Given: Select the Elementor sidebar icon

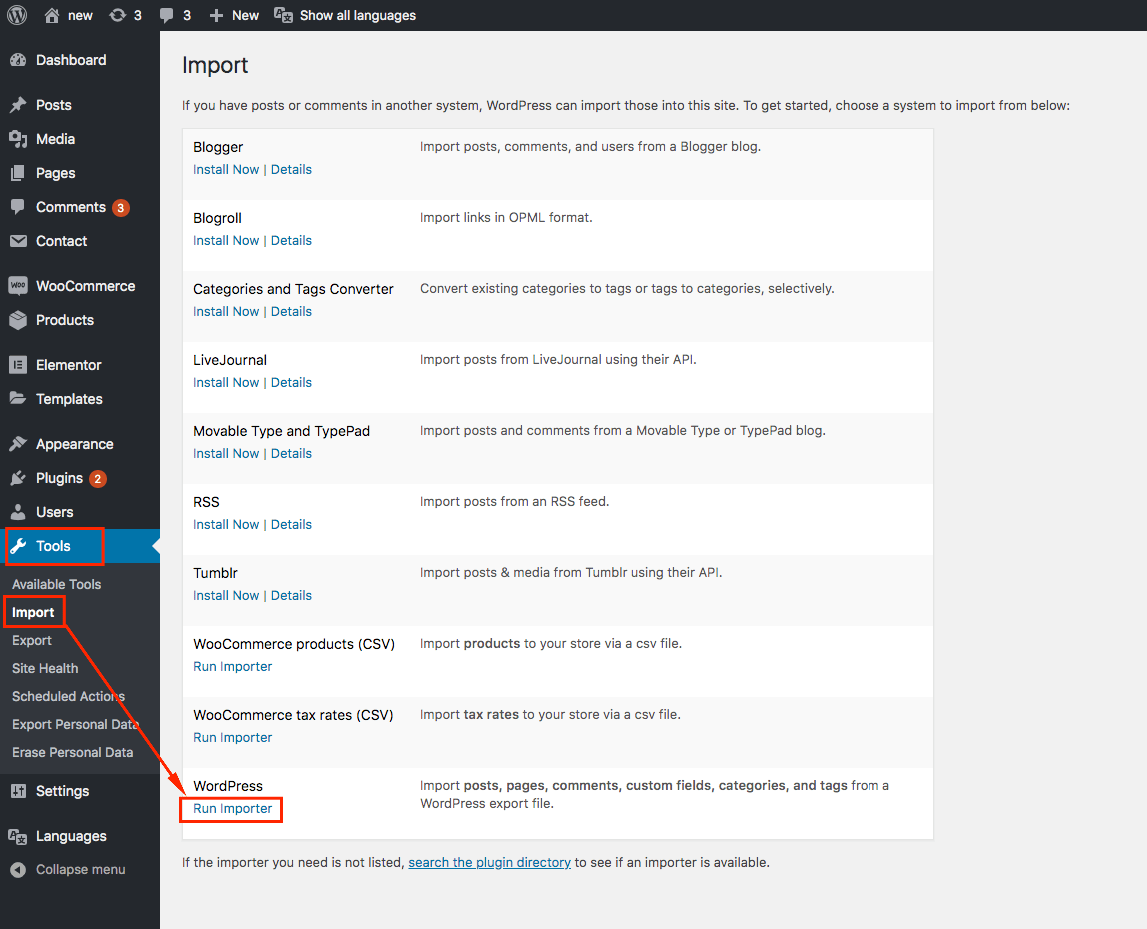Looking at the screenshot, I should point(18,365).
